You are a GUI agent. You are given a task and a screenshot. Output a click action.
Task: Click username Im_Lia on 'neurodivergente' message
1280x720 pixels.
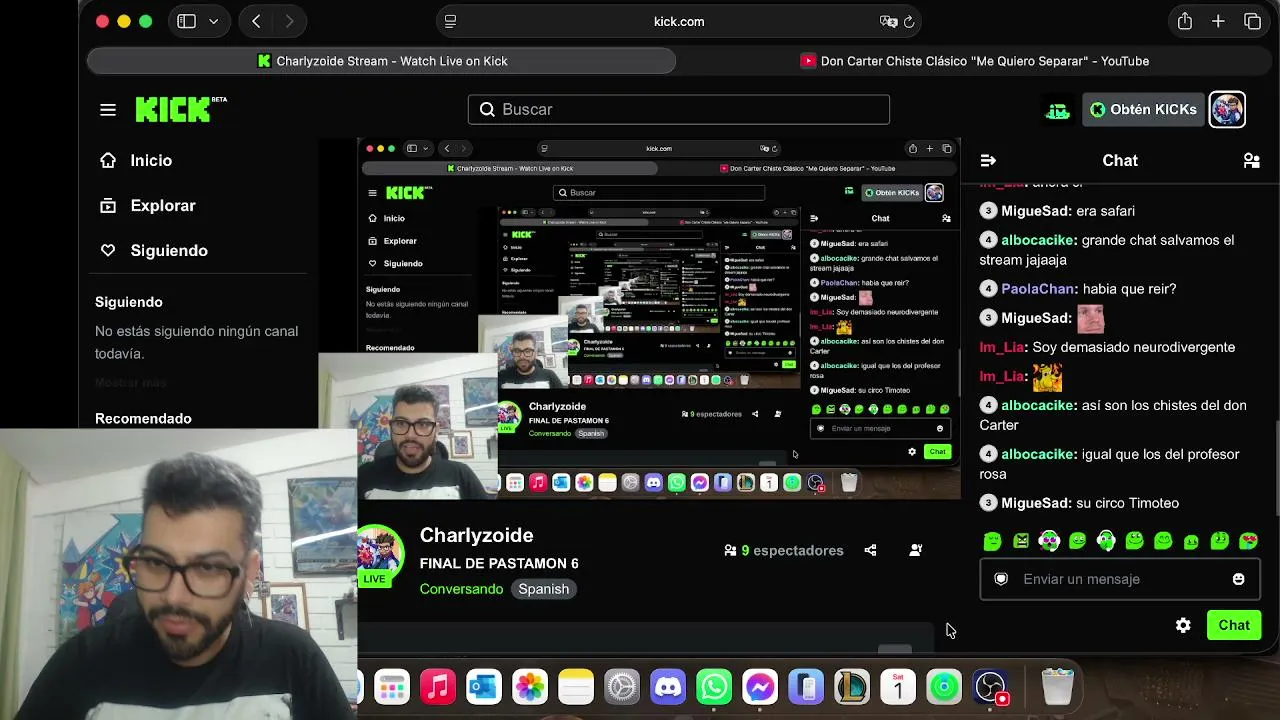pyautogui.click(x=1002, y=347)
